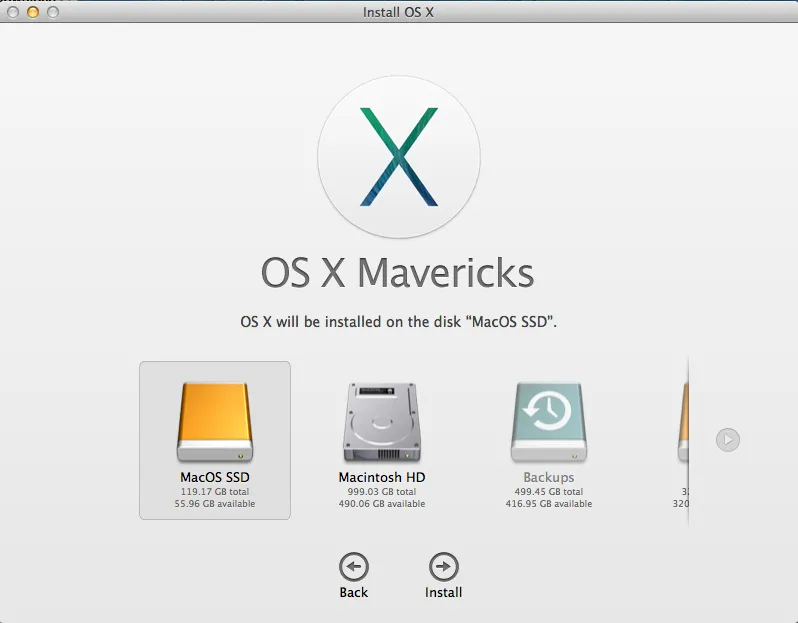Select the MacOS SSD disk name
This screenshot has height=623, width=798.
click(215, 477)
